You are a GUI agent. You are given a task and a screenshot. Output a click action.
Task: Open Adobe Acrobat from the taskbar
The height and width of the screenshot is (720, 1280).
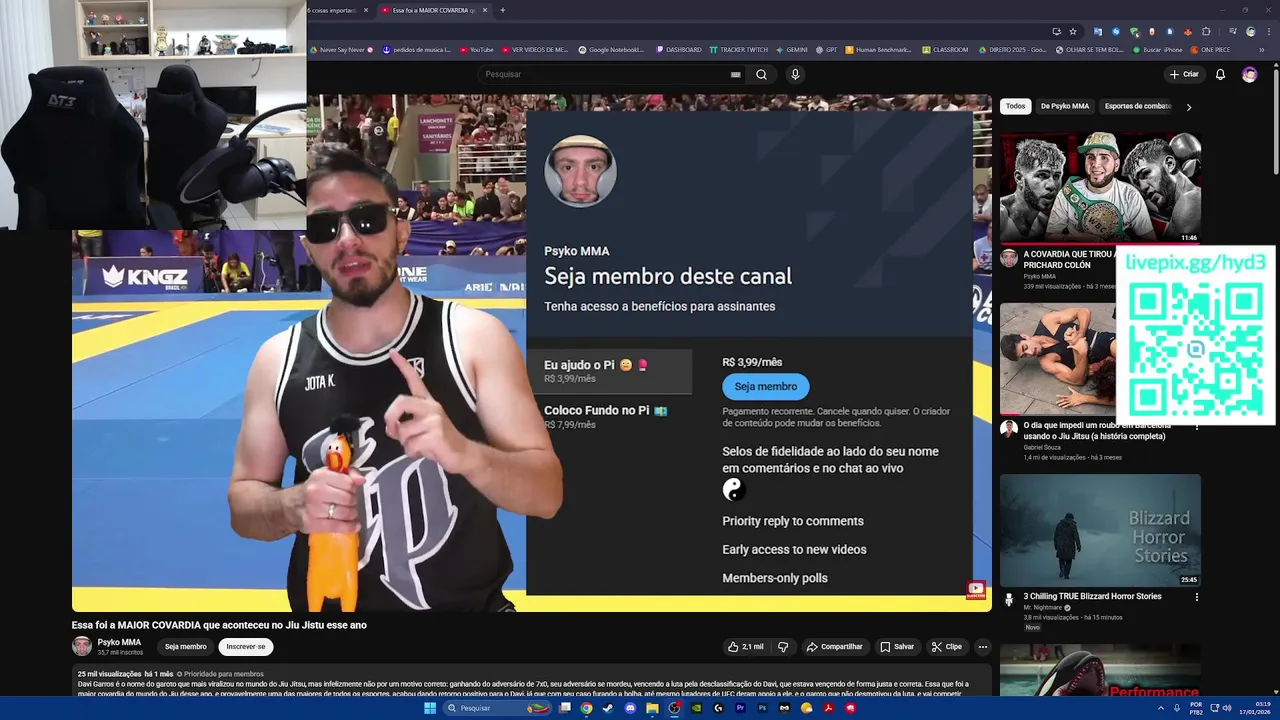click(829, 708)
